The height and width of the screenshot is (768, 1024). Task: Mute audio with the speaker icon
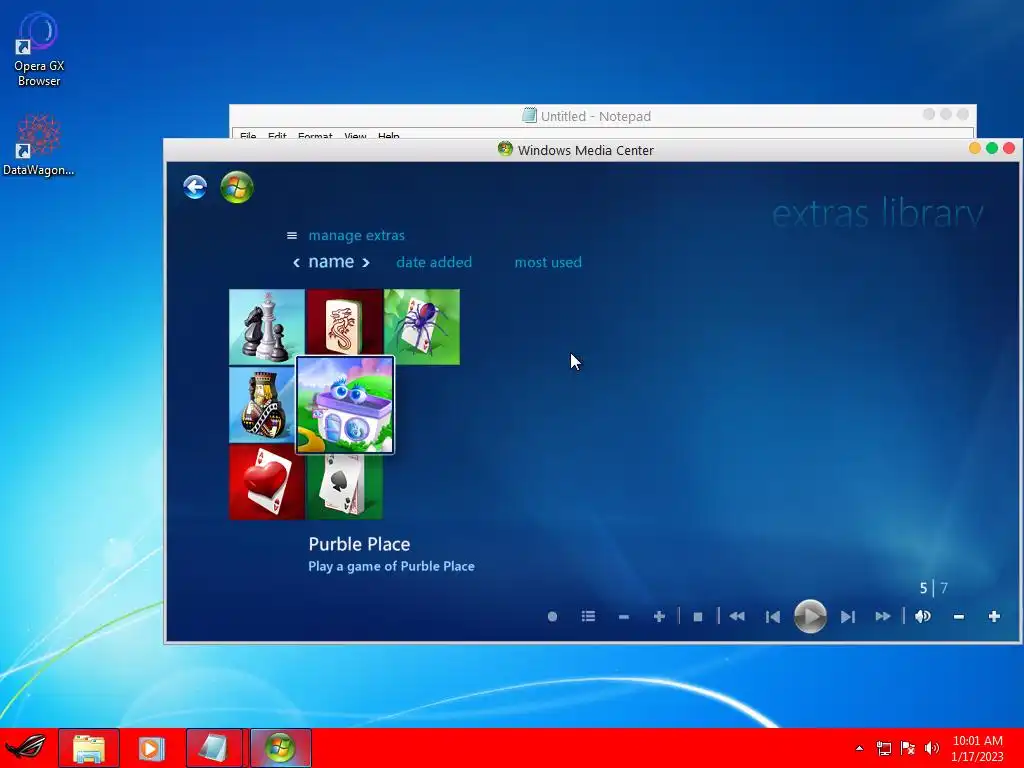pyautogui.click(x=923, y=616)
